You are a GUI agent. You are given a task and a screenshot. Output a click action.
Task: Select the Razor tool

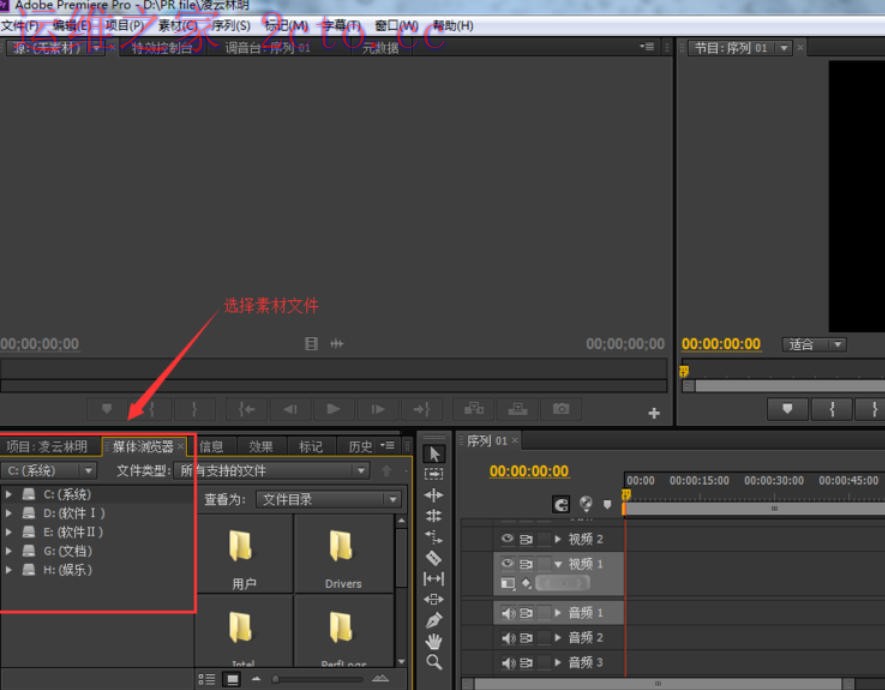pyautogui.click(x=433, y=558)
